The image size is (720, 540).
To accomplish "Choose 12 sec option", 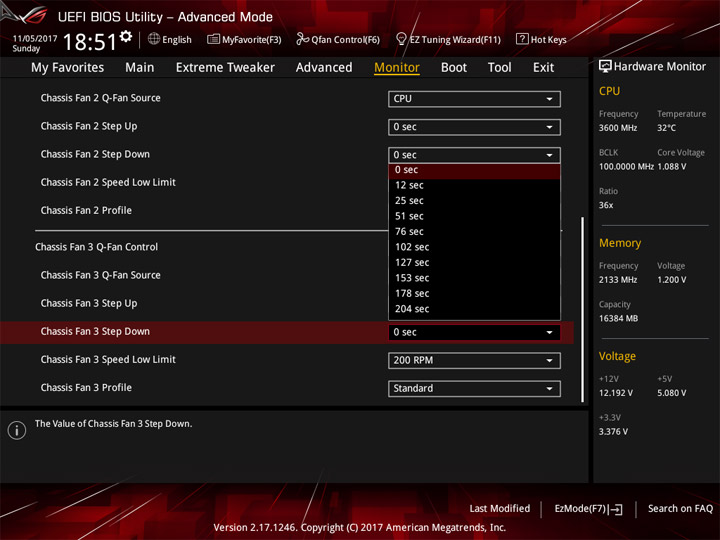I will (x=474, y=185).
